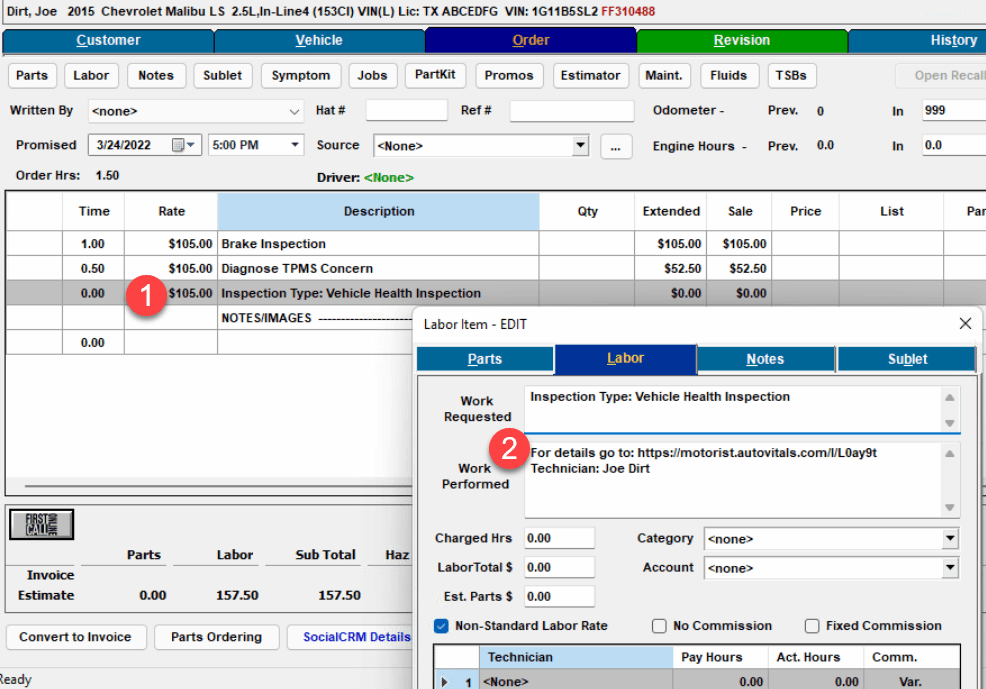The image size is (986, 689).
Task: Switch to the Revision tab
Action: (742, 41)
